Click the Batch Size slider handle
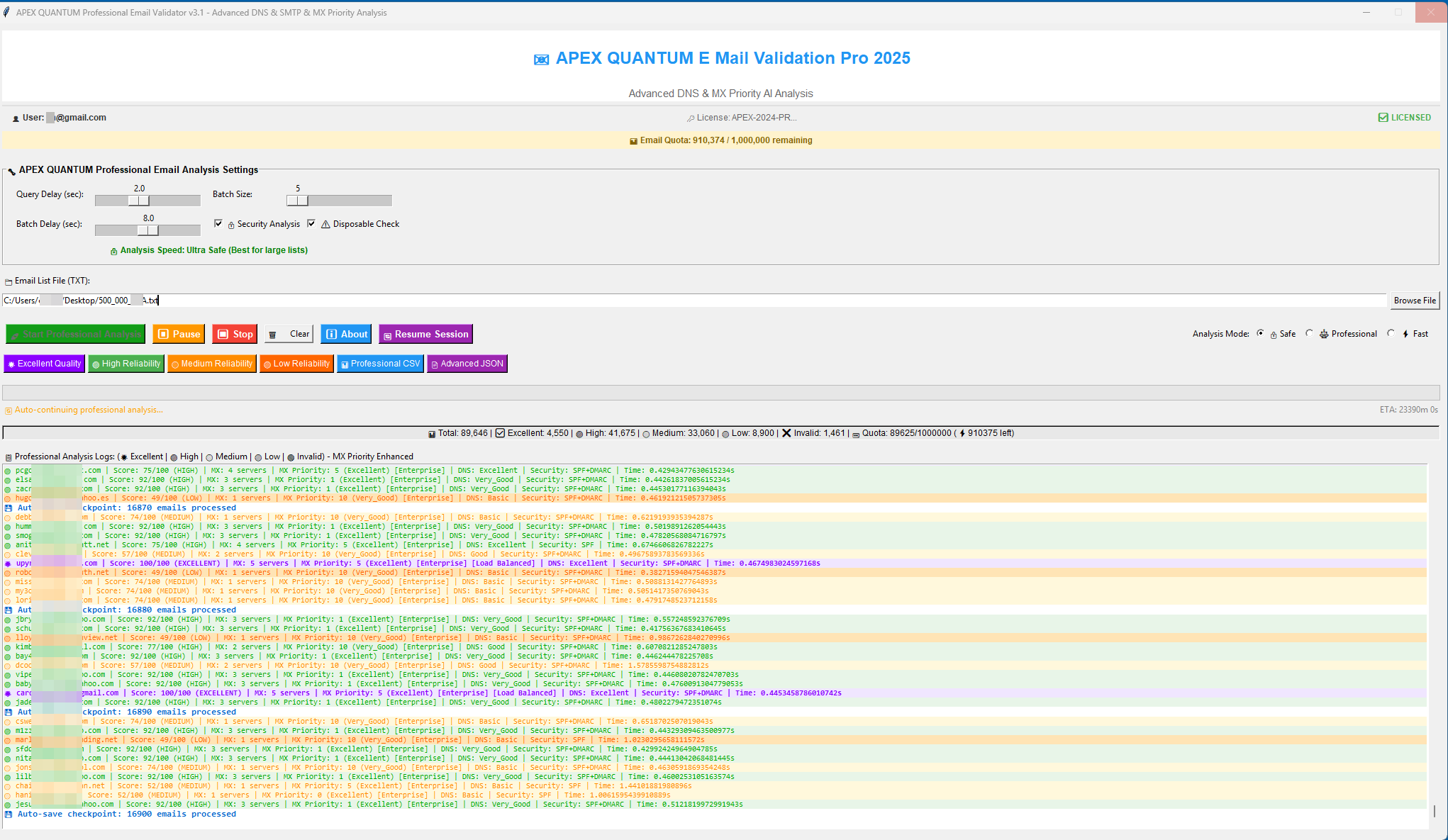Image resolution: width=1448 pixels, height=840 pixels. point(298,201)
